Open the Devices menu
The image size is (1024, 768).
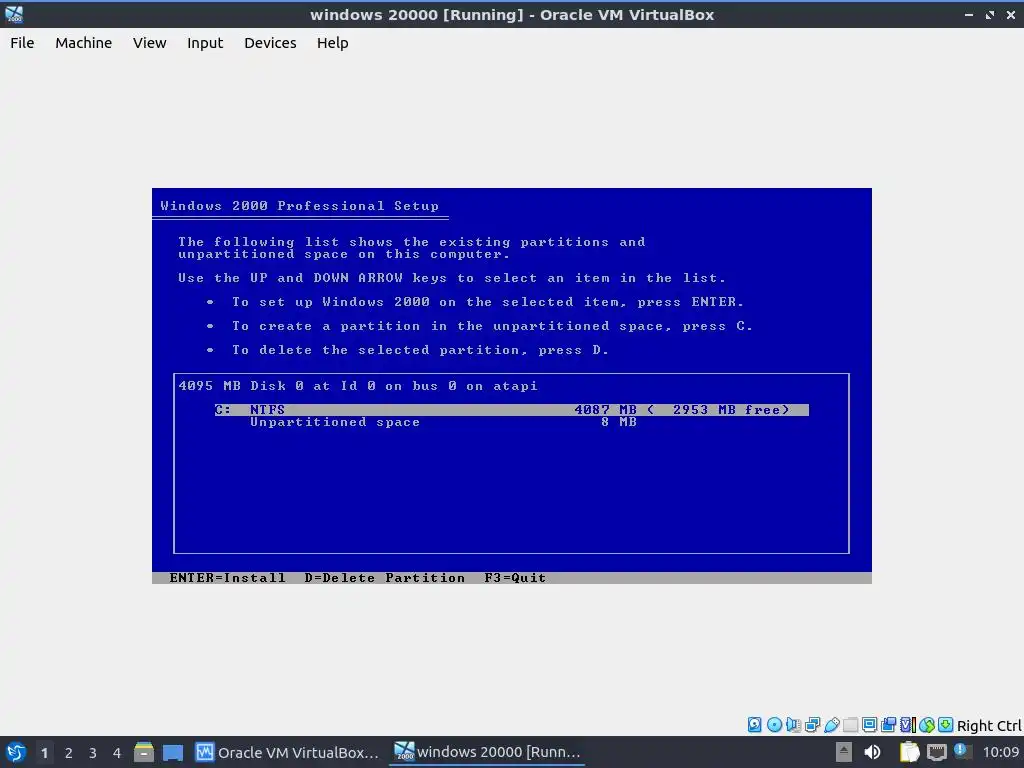[x=270, y=43]
